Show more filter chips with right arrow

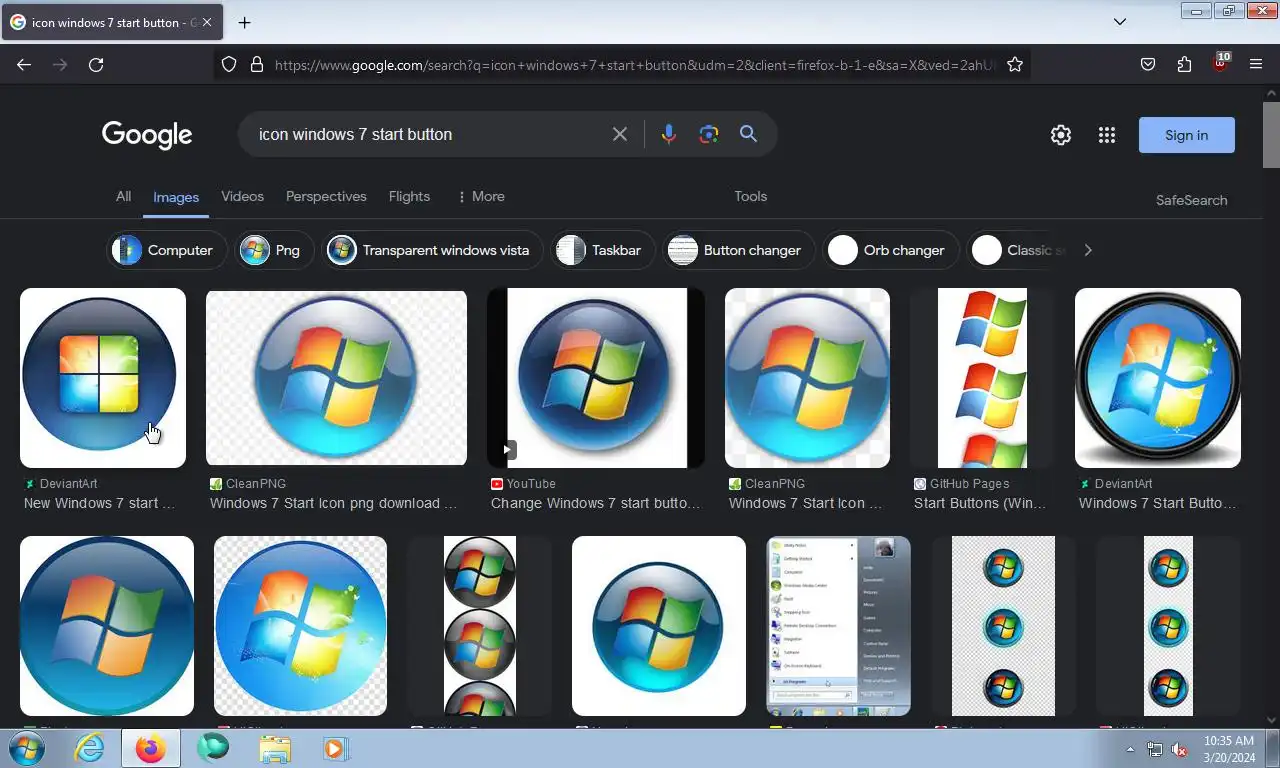(x=1088, y=250)
